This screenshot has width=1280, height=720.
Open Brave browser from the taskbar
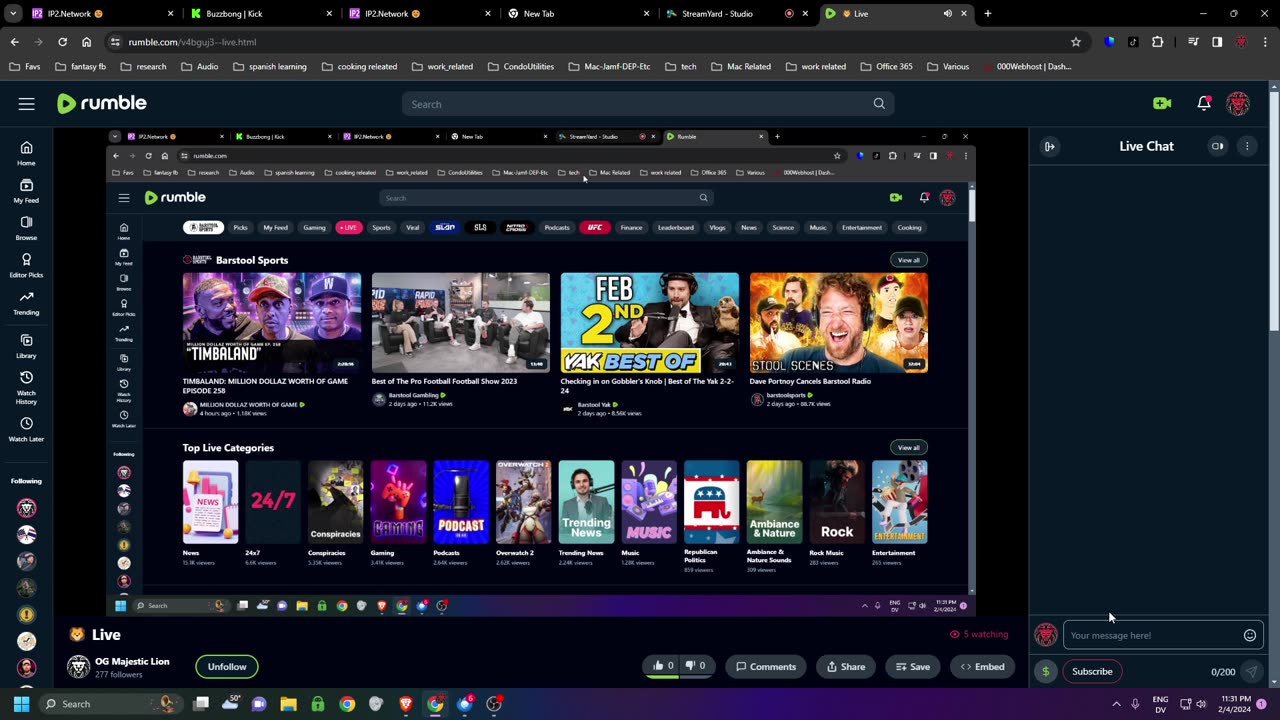(x=406, y=704)
